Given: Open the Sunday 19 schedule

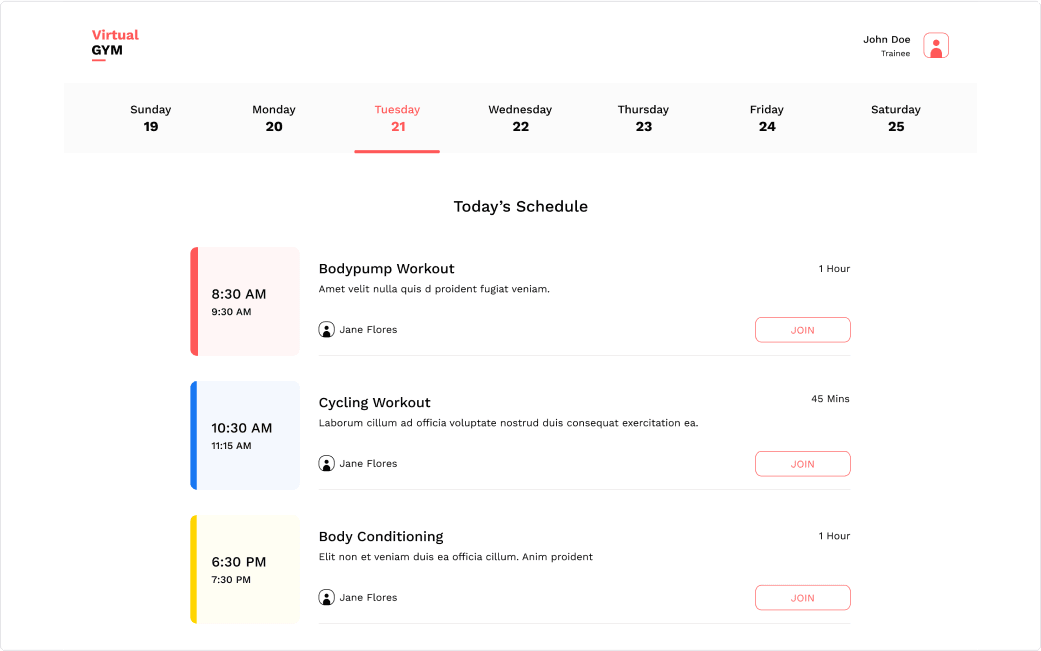Looking at the screenshot, I should (x=150, y=118).
